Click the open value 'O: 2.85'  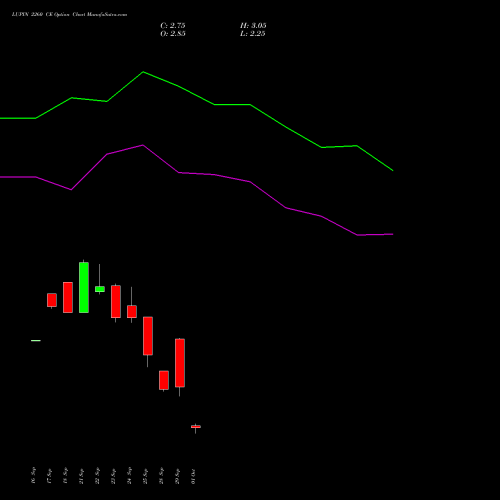(173, 34)
